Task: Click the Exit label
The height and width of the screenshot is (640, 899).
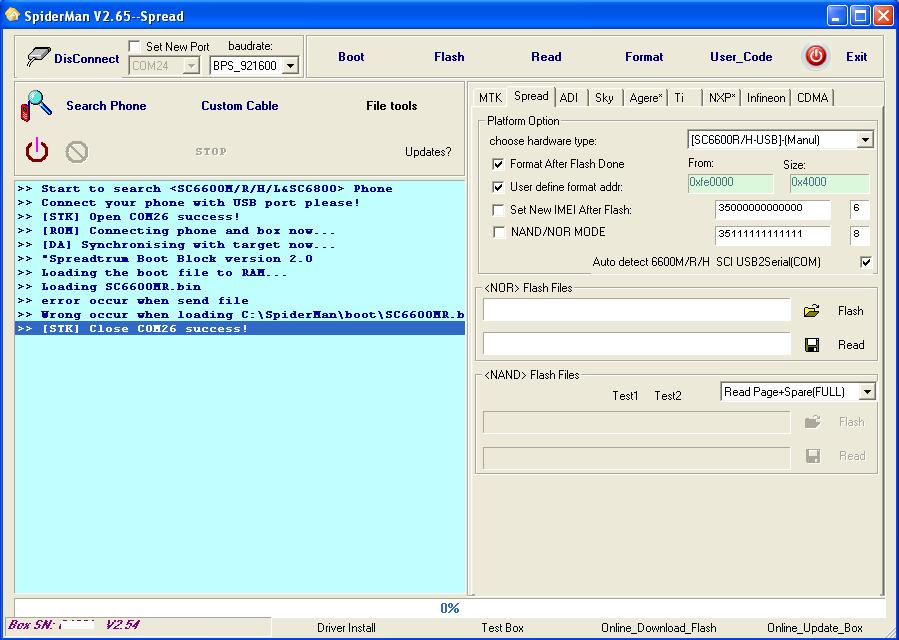Action: click(857, 57)
